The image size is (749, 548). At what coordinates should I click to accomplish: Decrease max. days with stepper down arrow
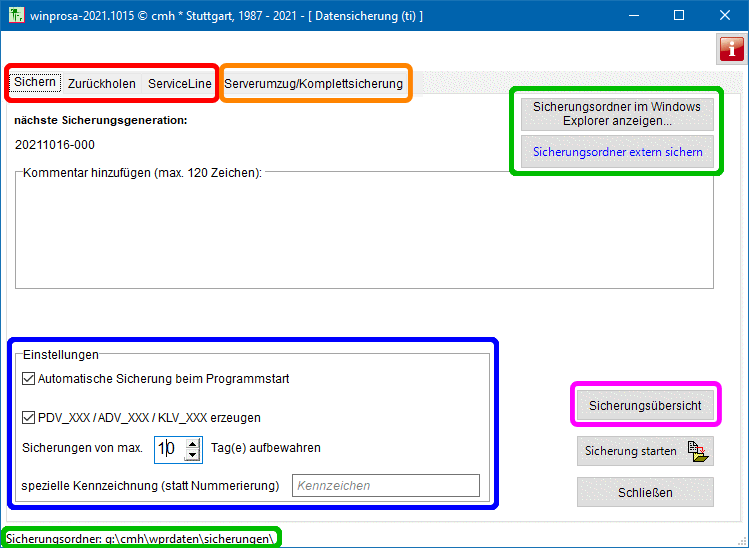193,454
